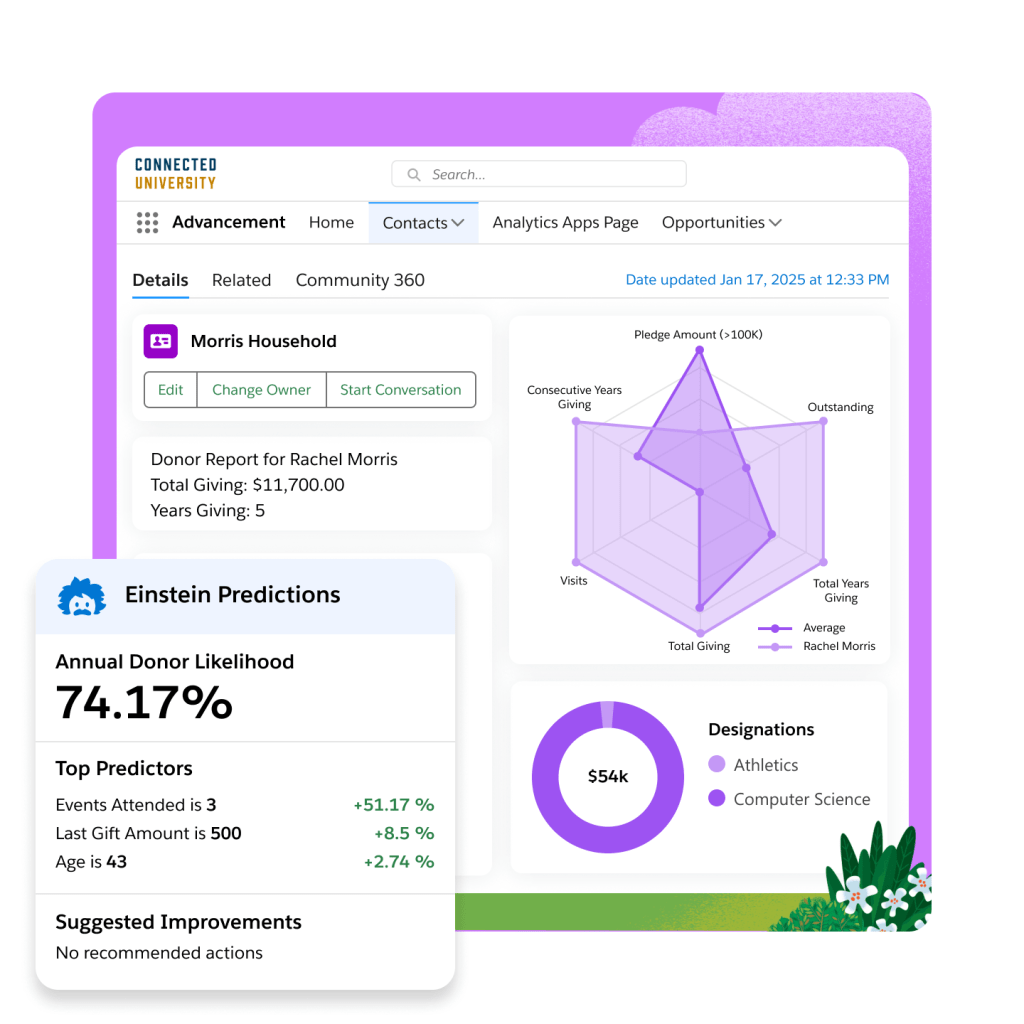Click the Computer Science legend color swatch

[x=716, y=798]
